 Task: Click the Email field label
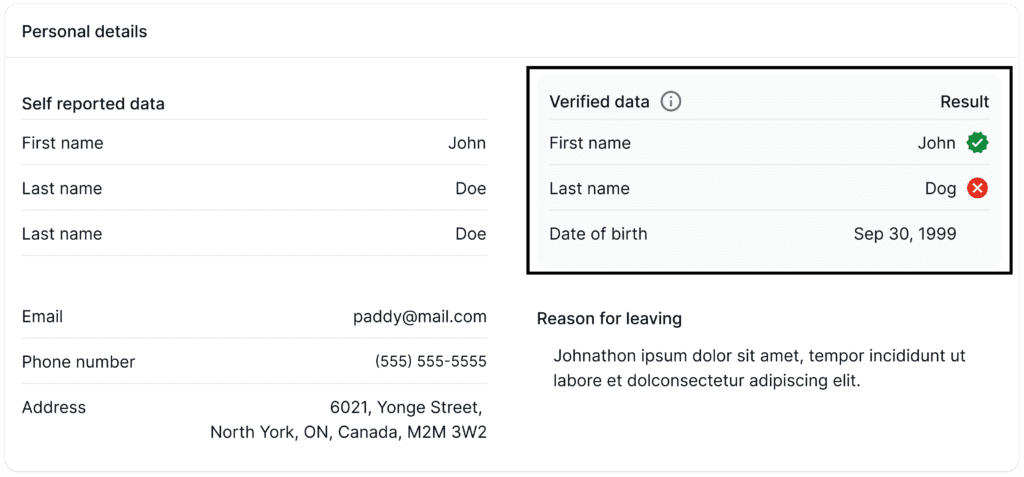click(42, 316)
